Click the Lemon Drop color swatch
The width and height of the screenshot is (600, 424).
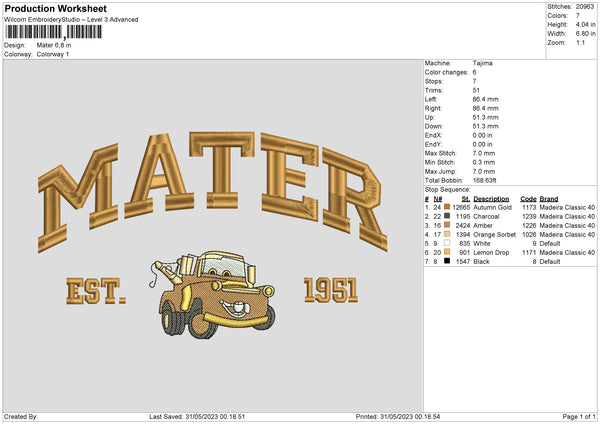point(447,252)
